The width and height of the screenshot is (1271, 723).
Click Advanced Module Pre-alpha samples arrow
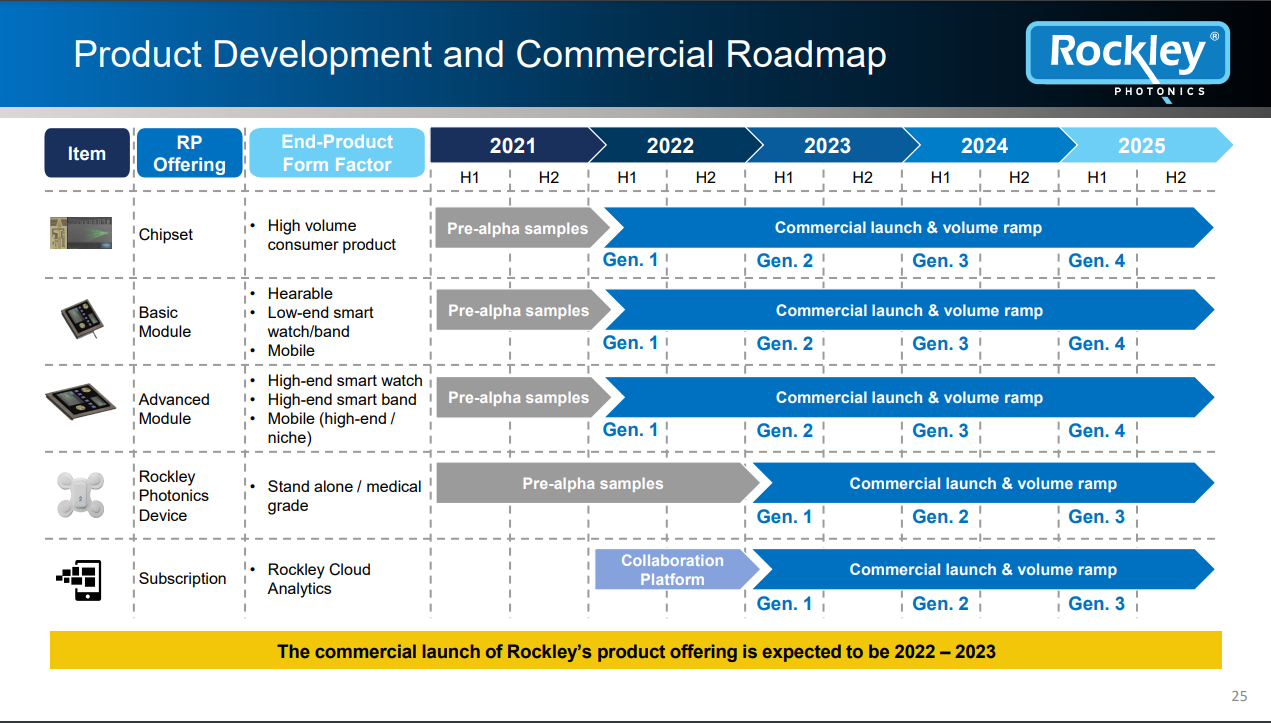pyautogui.click(x=521, y=397)
